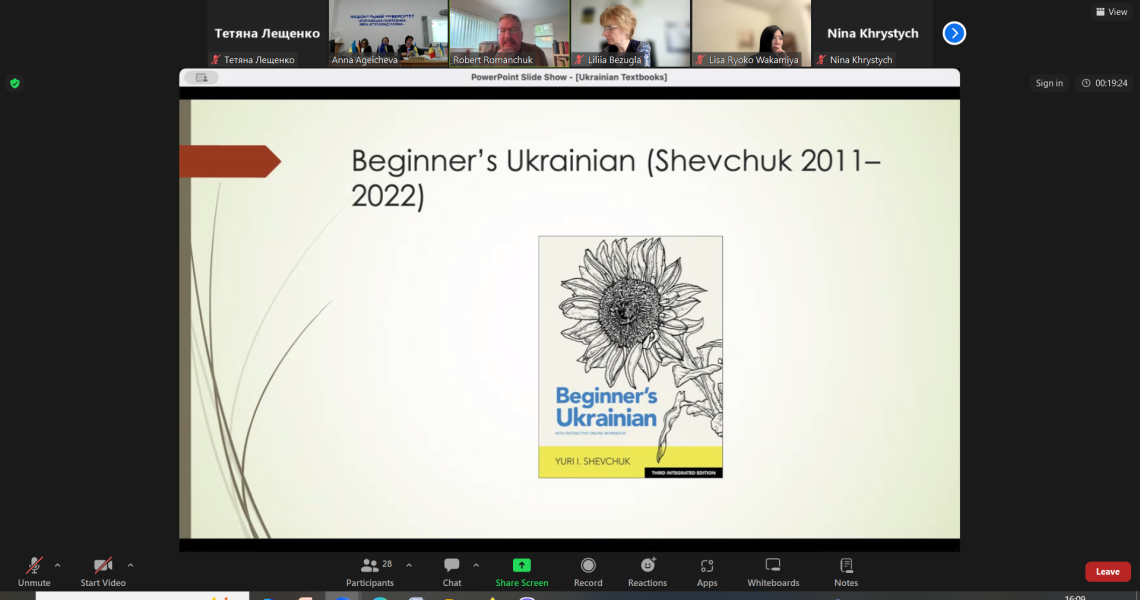Open the Notes panel

pos(846,572)
